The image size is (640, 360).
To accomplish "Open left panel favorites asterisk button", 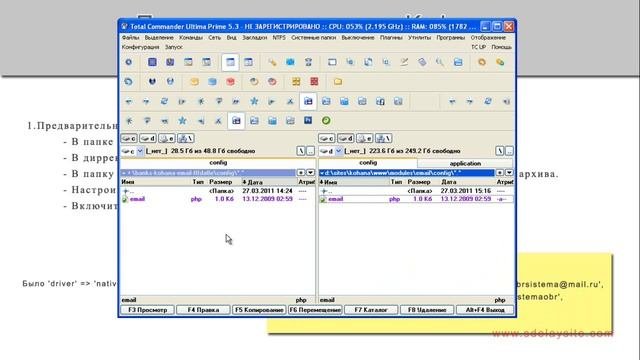I will pyautogui.click(x=301, y=173).
